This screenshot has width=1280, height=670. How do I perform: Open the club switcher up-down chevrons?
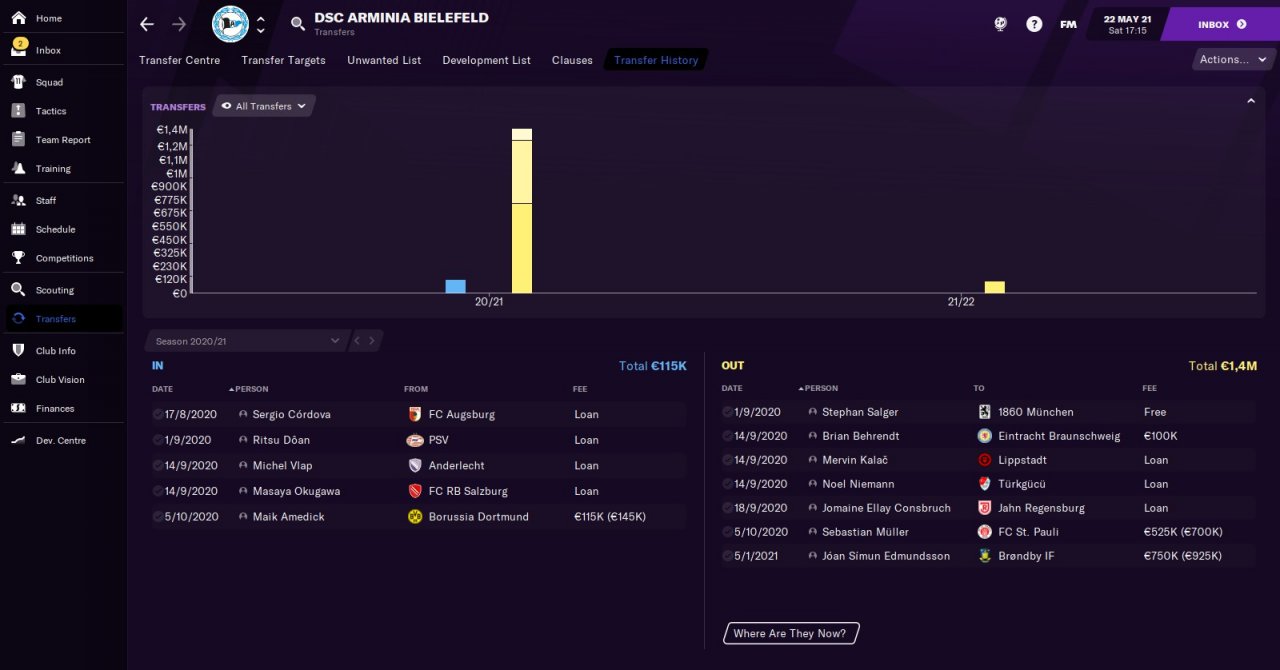coord(261,24)
